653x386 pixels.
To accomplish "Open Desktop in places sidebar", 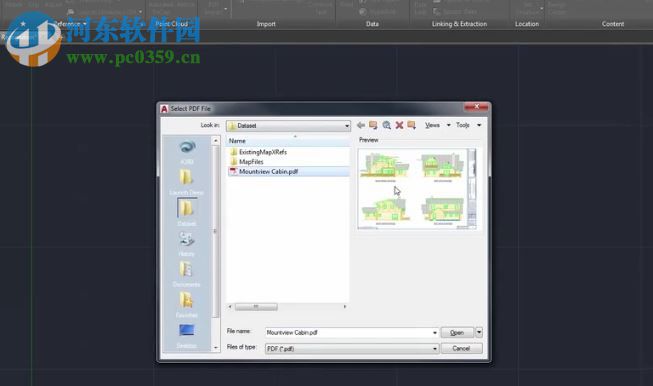I will click(x=187, y=336).
